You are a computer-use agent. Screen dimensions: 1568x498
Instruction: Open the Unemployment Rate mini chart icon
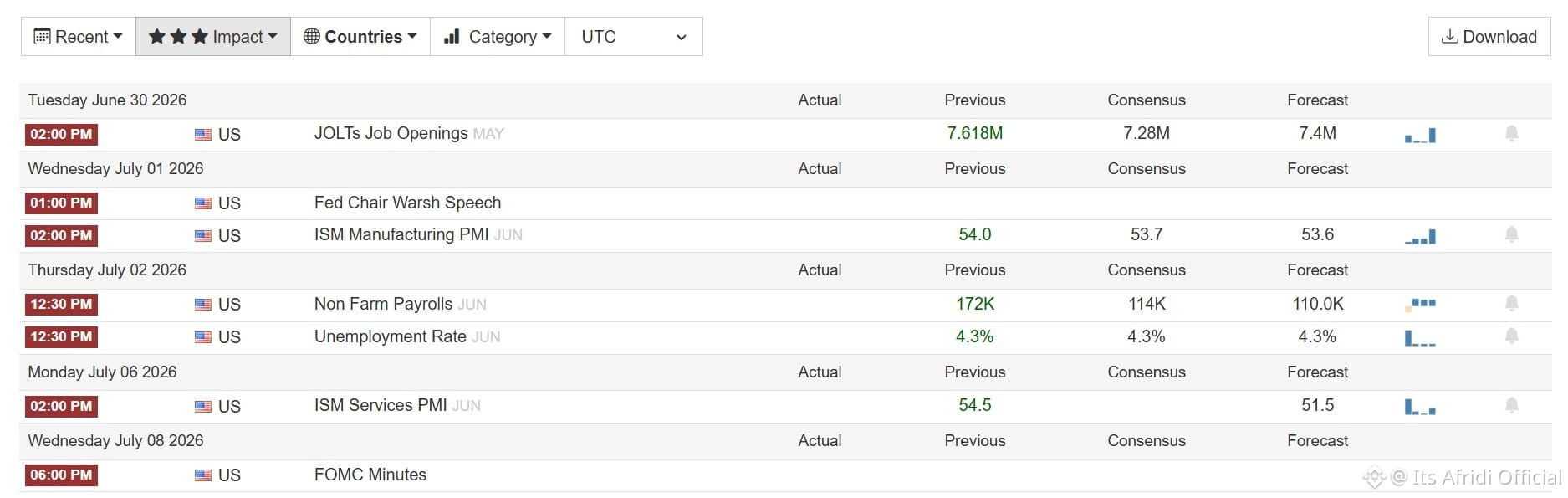pyautogui.click(x=1420, y=338)
